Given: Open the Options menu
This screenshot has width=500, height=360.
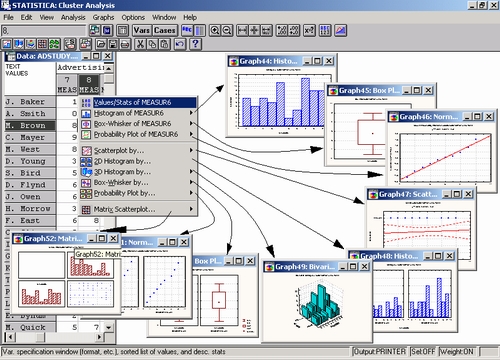Looking at the screenshot, I should 133,17.
